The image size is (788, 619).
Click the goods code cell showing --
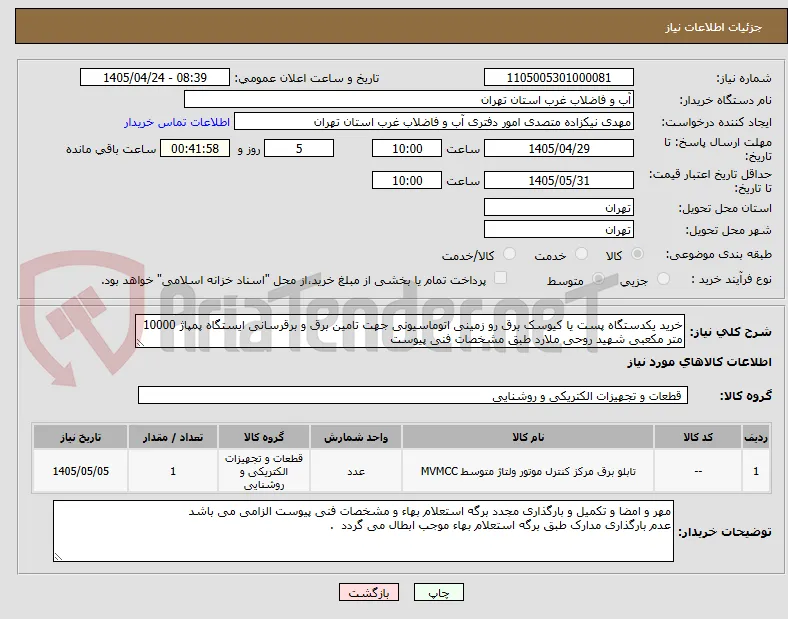(698, 471)
